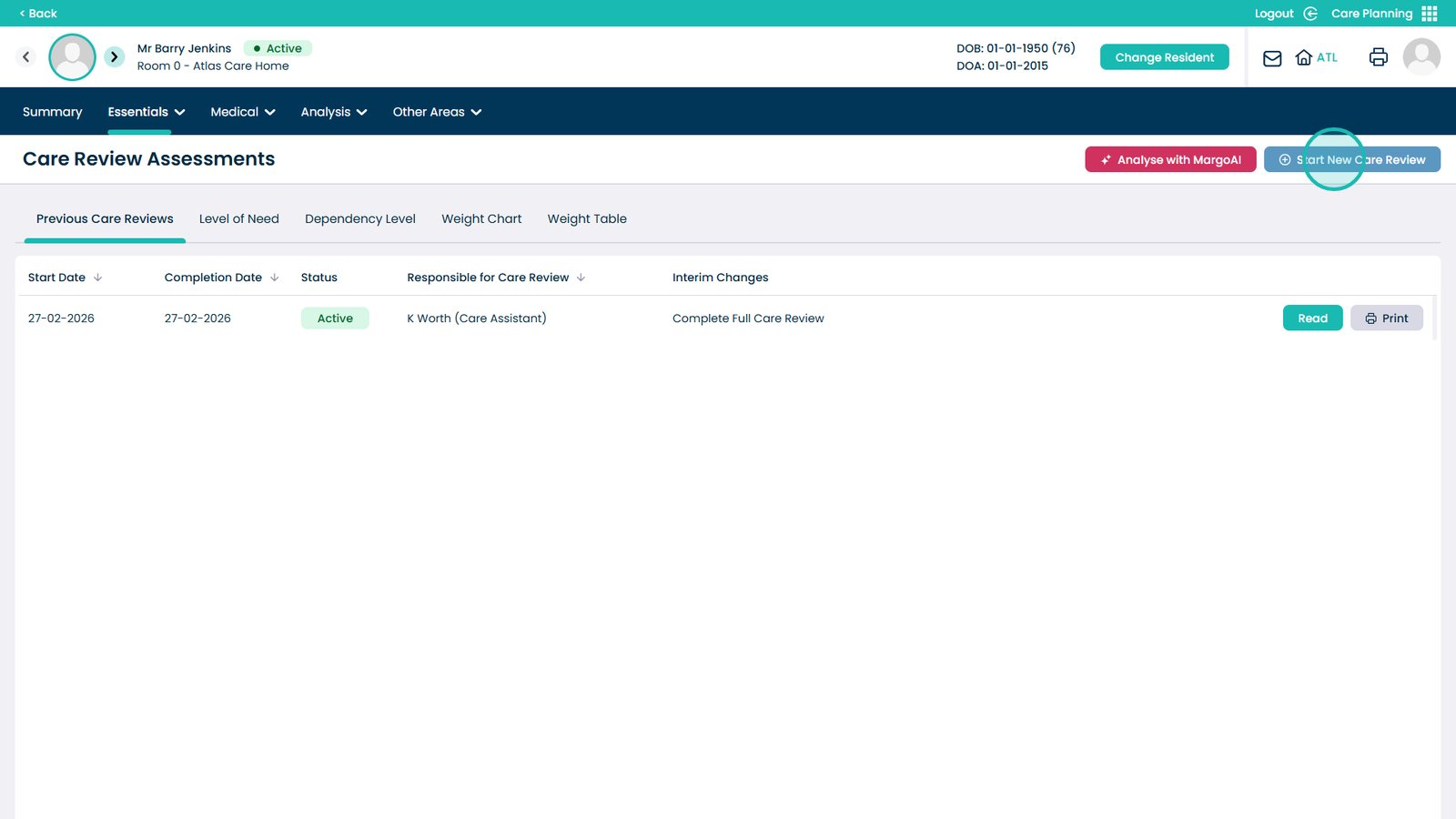The width and height of the screenshot is (1456, 819).
Task: Click Analyse with MargoAI button
Action: [1170, 159]
